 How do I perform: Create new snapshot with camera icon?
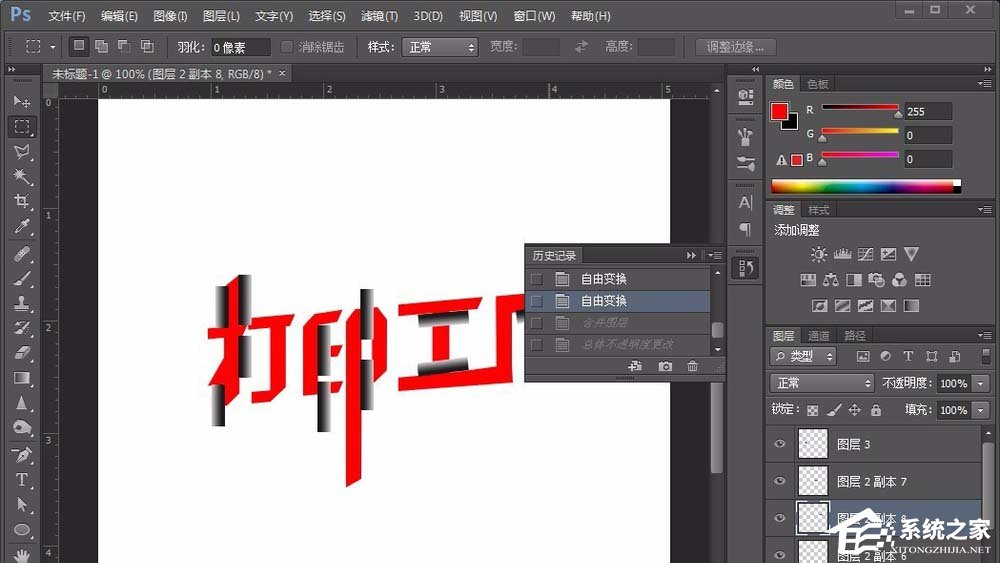click(665, 367)
